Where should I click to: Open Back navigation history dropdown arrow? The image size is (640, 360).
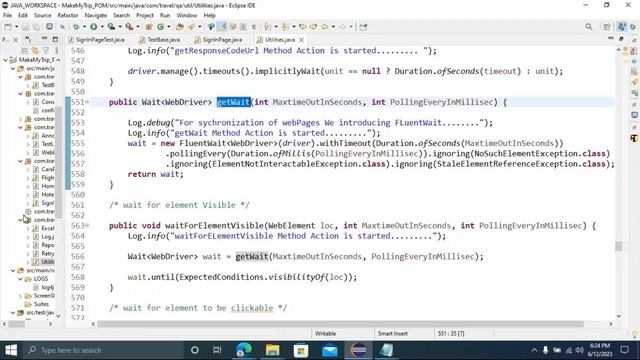pos(333,27)
